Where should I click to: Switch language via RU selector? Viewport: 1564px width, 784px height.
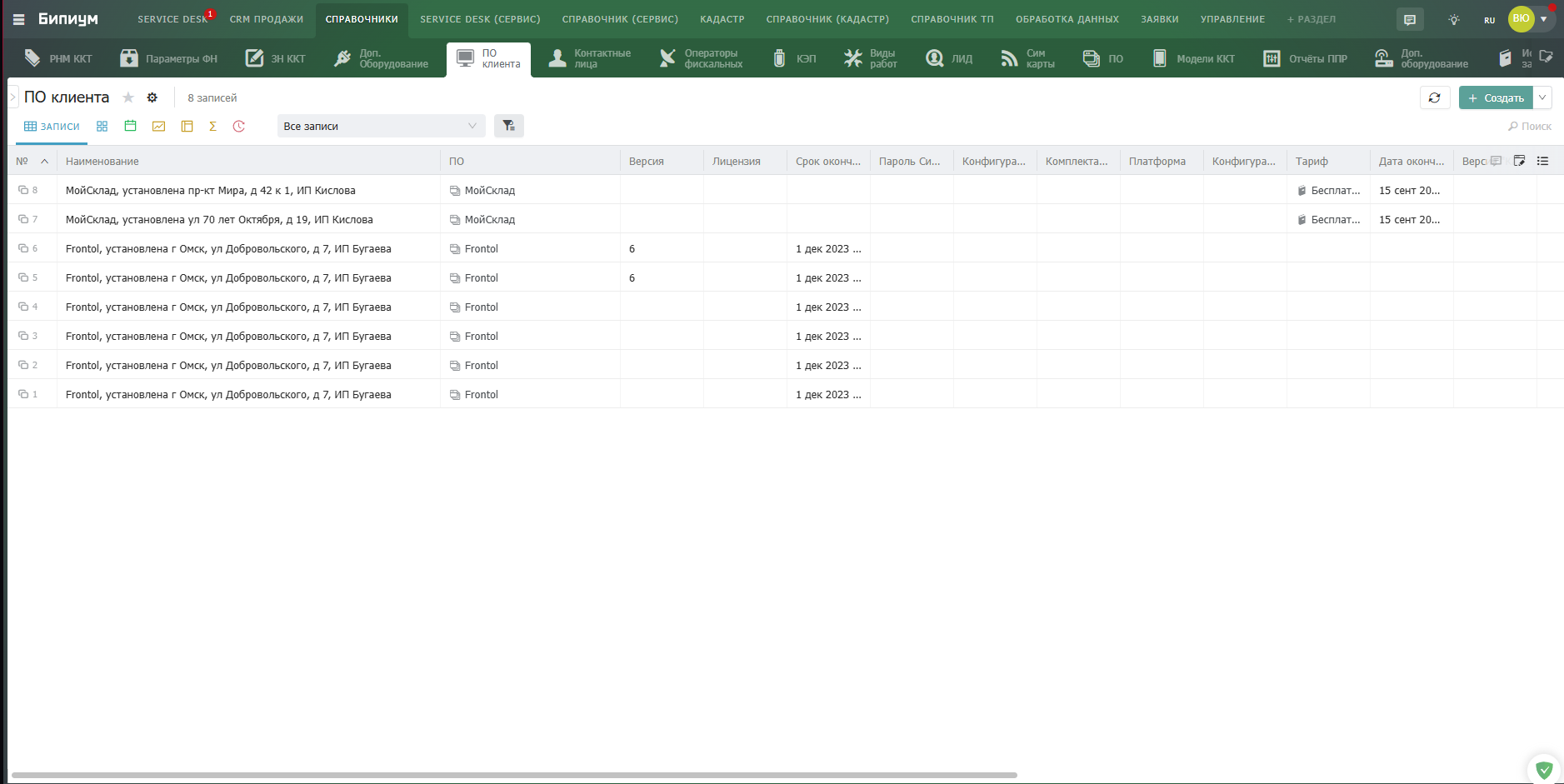1490,20
